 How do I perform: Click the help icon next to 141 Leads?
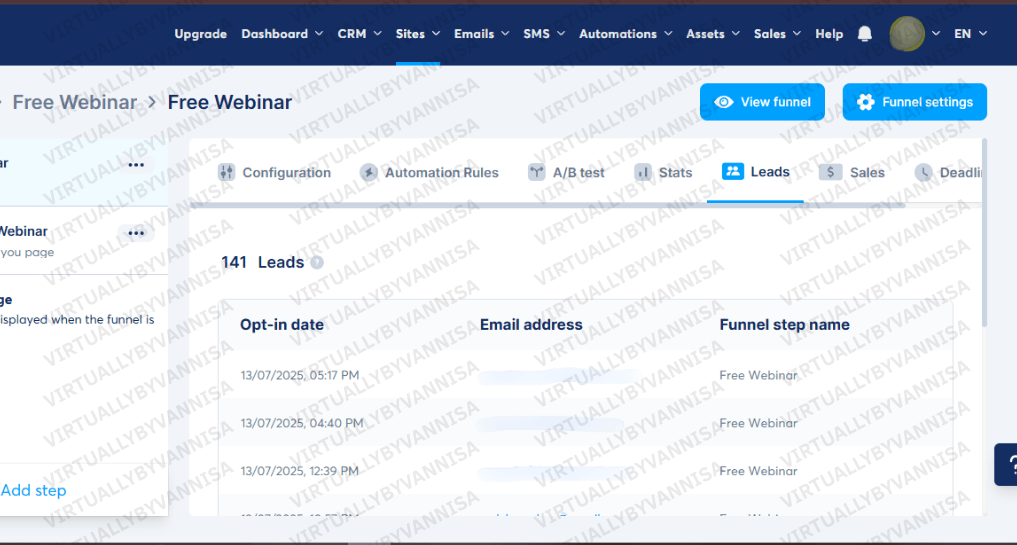317,262
